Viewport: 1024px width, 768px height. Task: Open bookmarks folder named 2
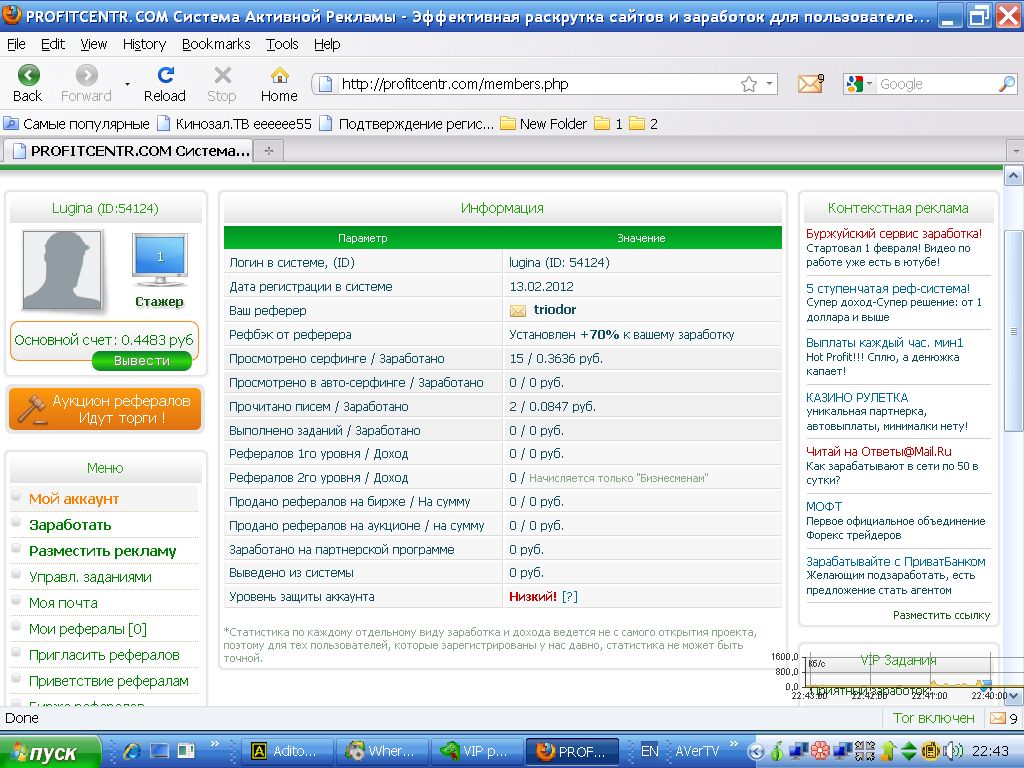(643, 124)
